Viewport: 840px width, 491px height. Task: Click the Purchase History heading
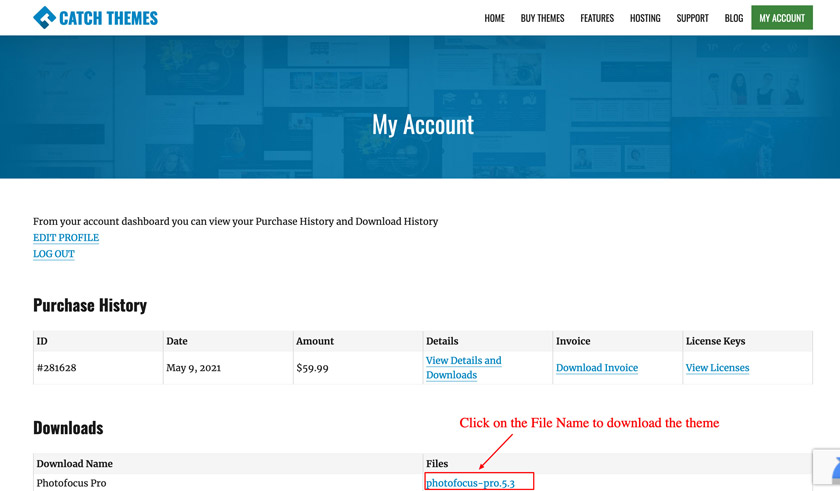tap(90, 306)
